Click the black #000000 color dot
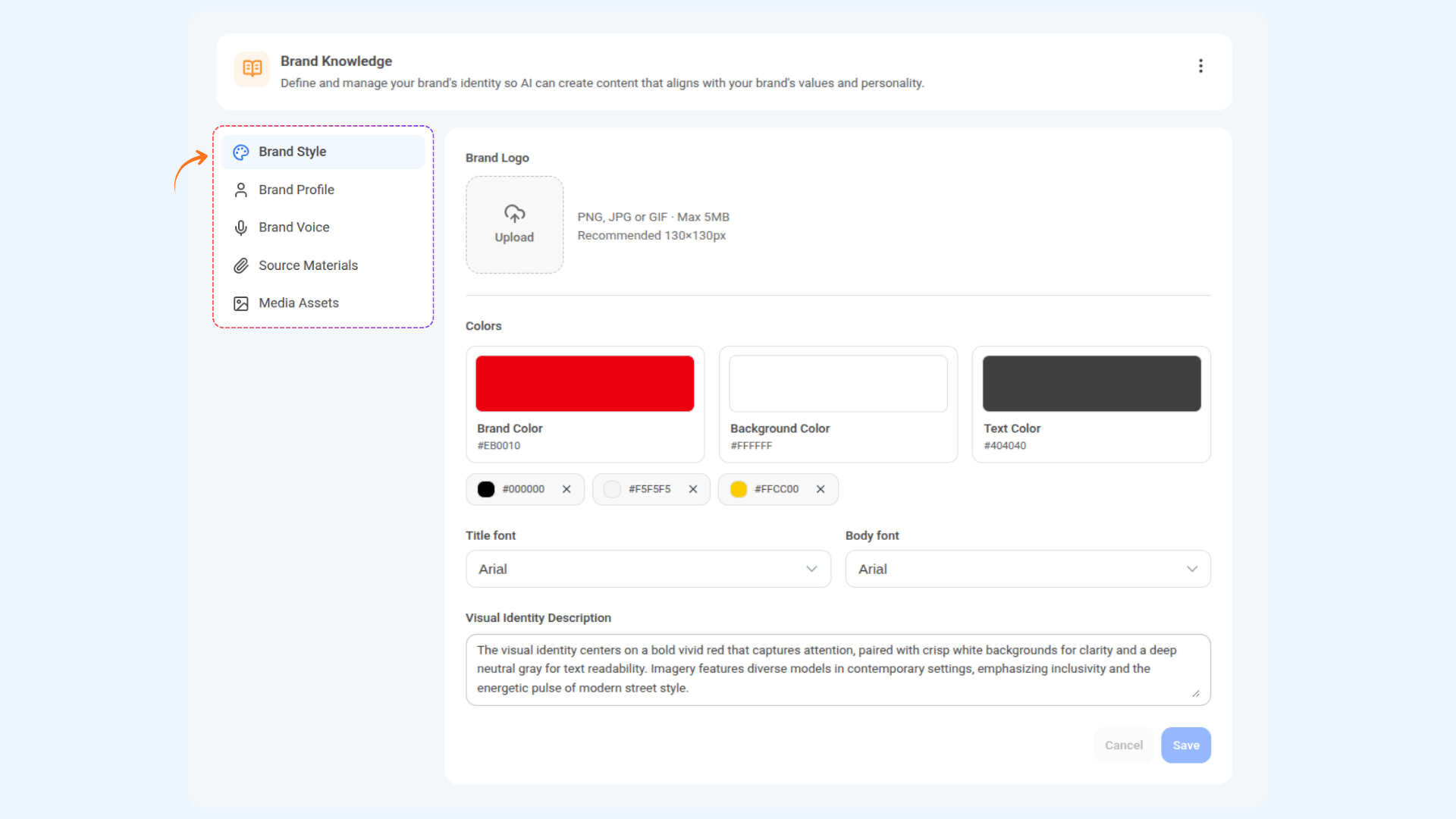1456x819 pixels. click(x=486, y=489)
